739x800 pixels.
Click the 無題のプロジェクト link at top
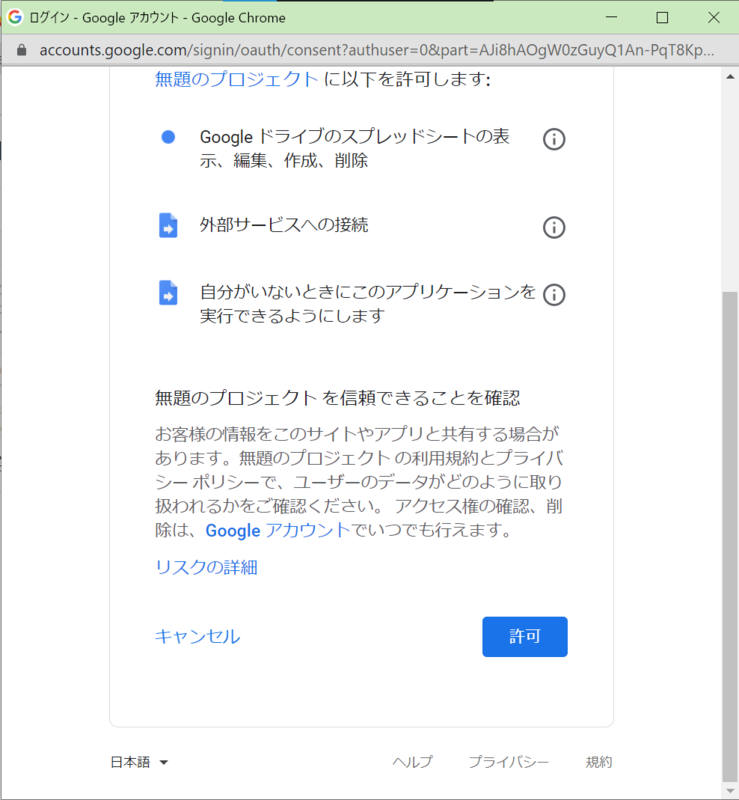point(236,79)
